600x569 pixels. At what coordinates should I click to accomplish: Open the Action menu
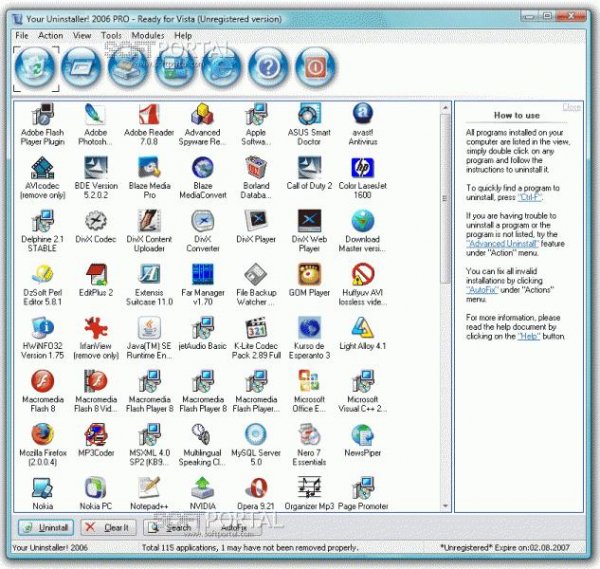coord(51,36)
